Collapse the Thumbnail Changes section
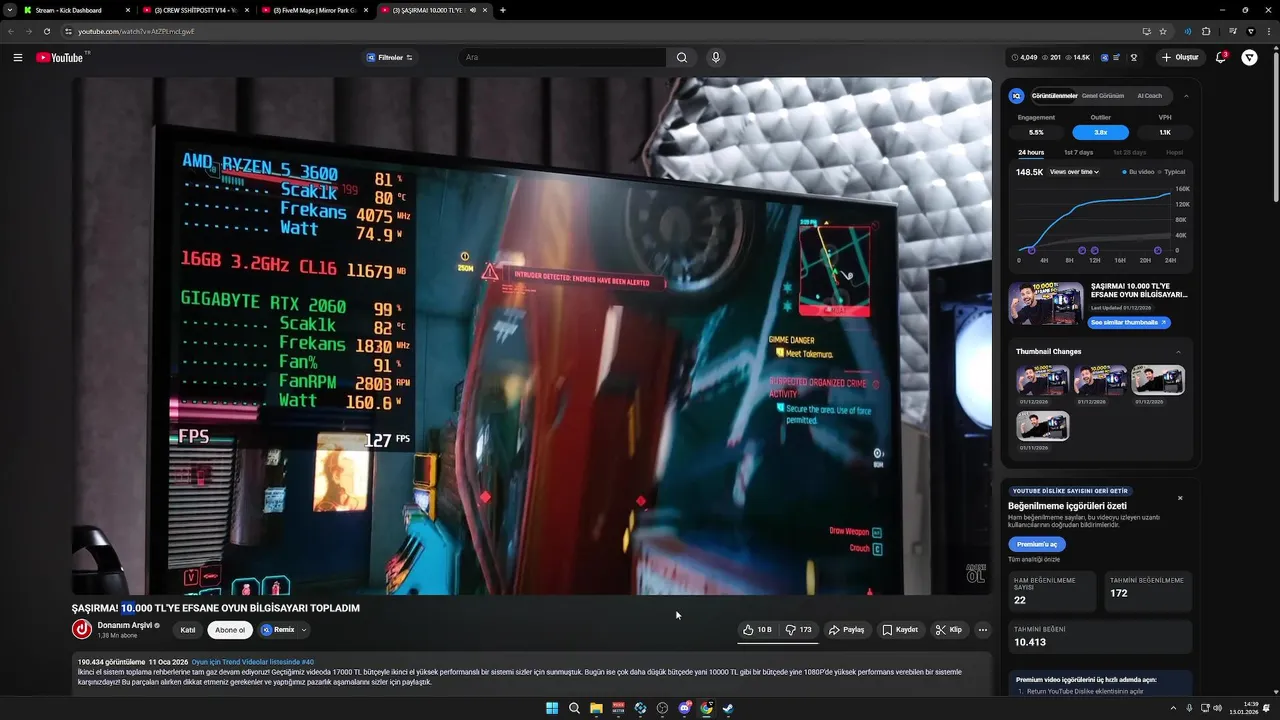Screen dimensions: 1280x720 [1178, 352]
